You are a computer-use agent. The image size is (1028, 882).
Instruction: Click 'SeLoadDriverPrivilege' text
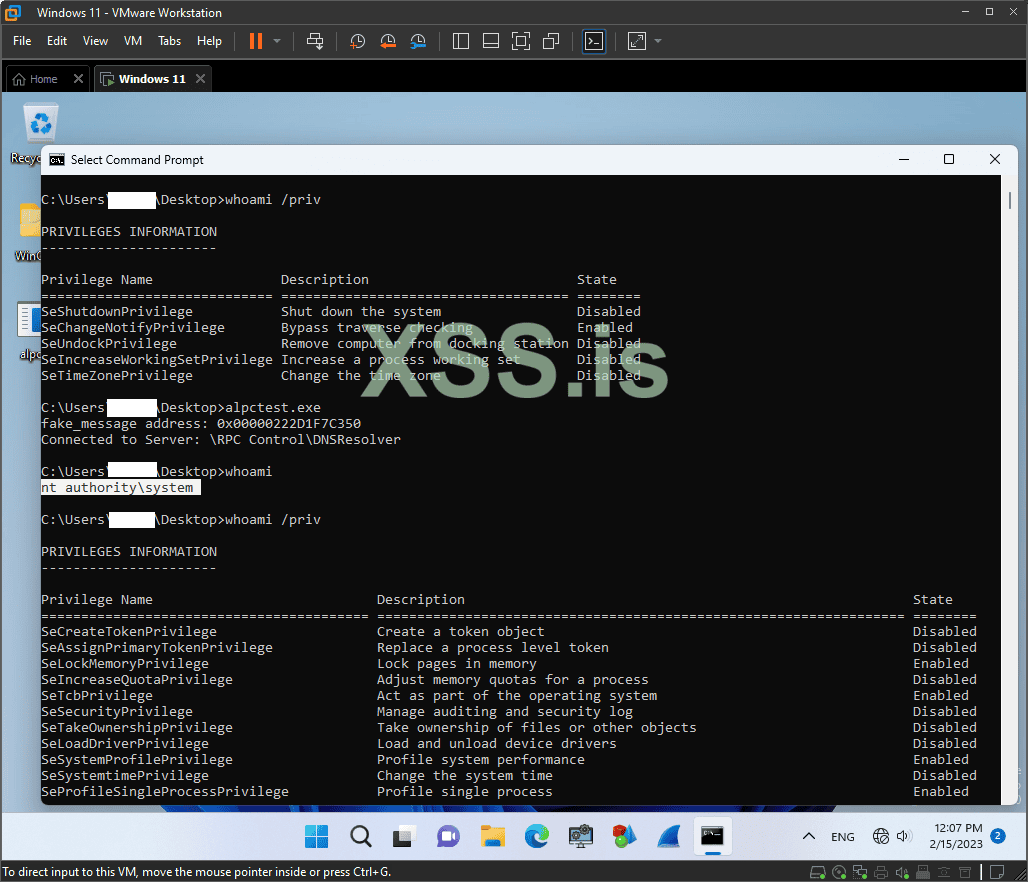[125, 744]
